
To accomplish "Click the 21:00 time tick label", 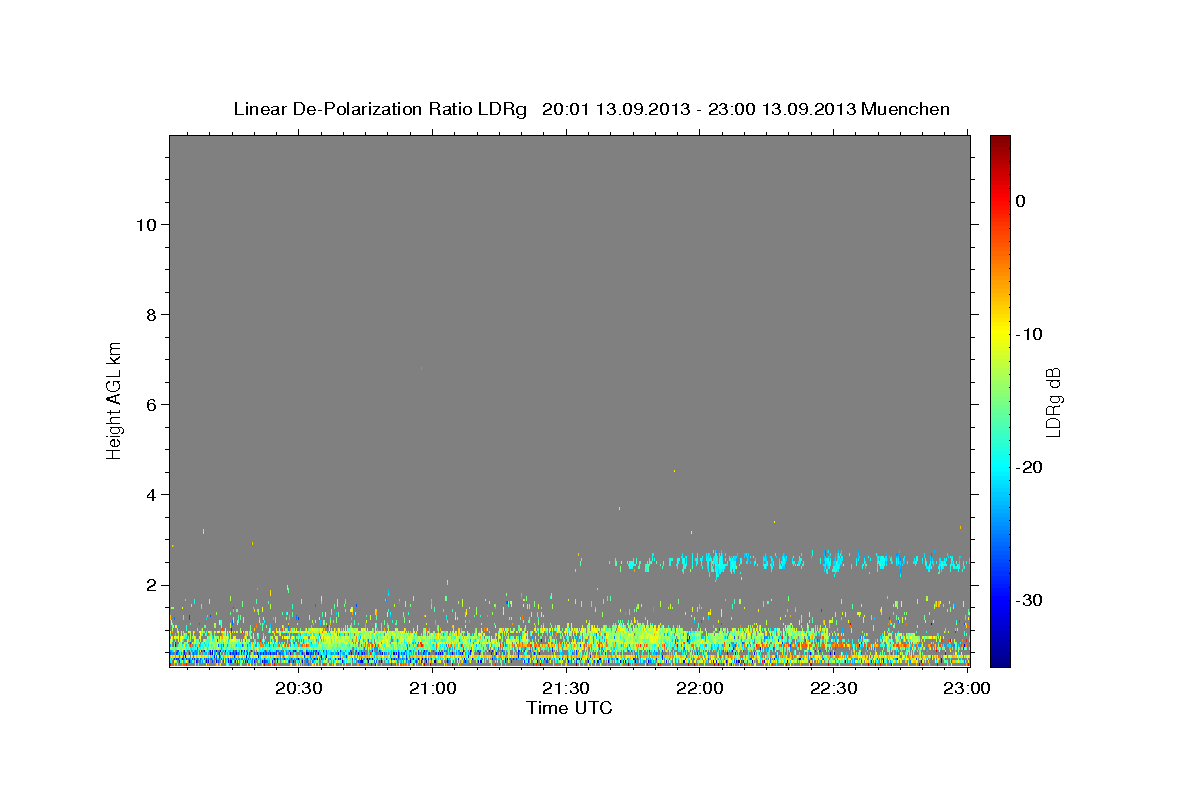I will pos(434,688).
